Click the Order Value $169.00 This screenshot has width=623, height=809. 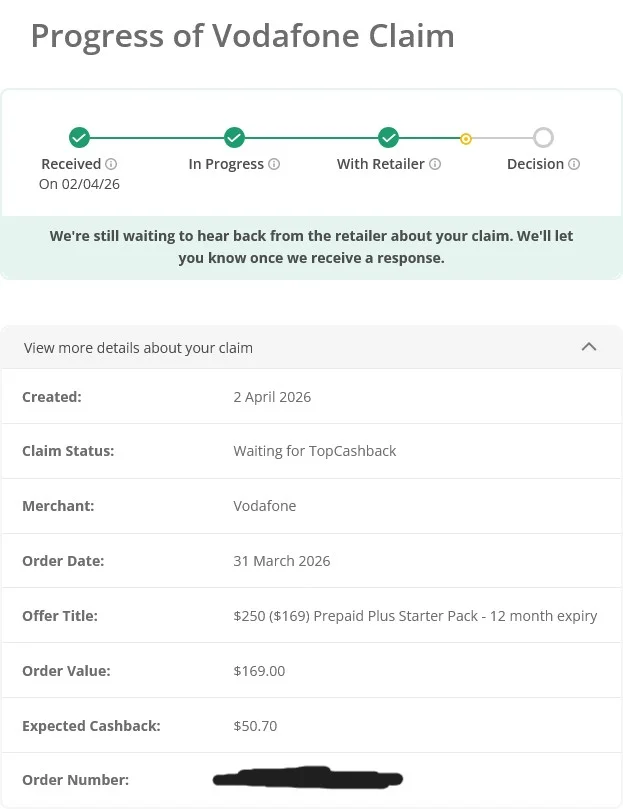[x=259, y=671]
